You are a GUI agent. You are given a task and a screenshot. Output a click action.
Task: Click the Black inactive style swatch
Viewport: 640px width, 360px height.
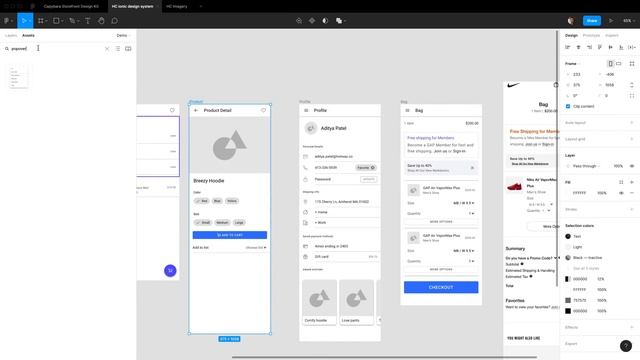[x=568, y=258]
